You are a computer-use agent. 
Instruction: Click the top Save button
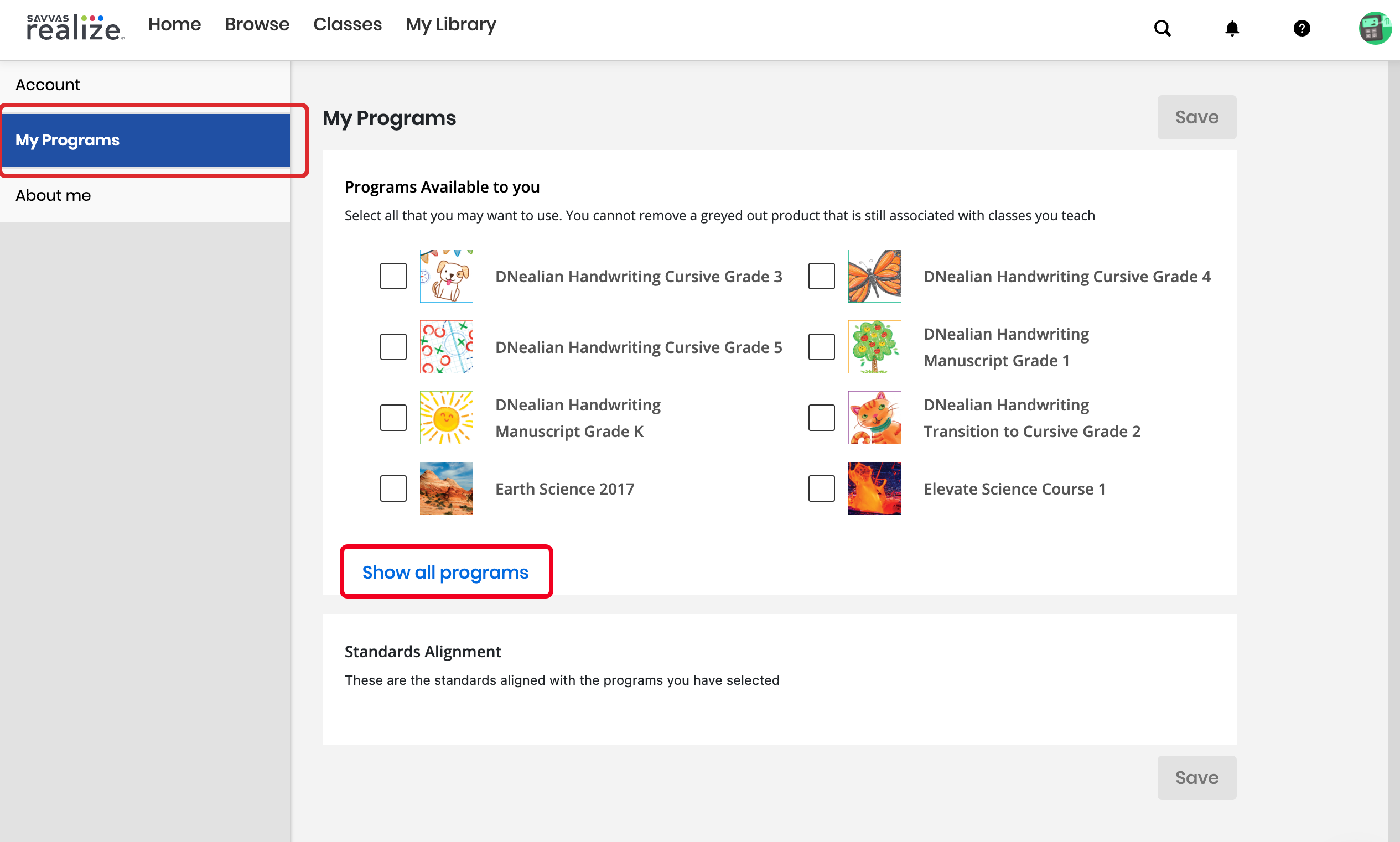1197,117
